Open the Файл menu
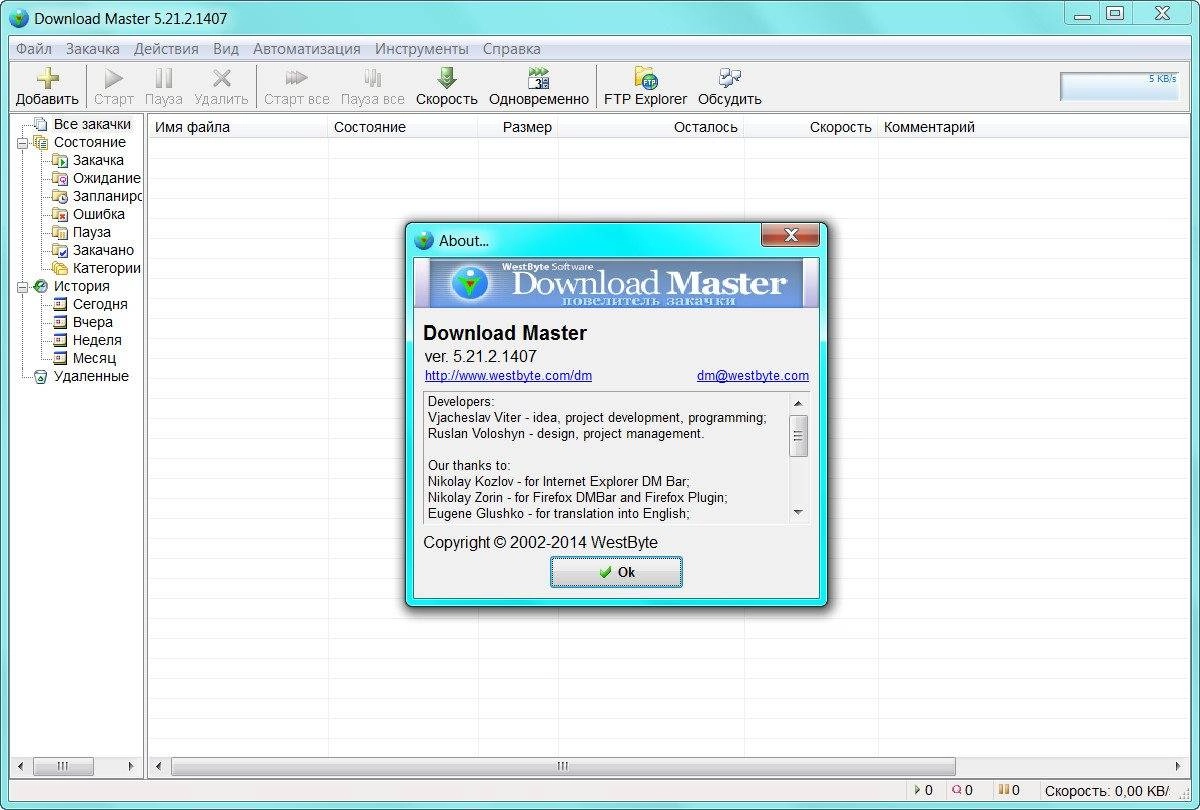This screenshot has width=1200, height=810. tap(34, 48)
